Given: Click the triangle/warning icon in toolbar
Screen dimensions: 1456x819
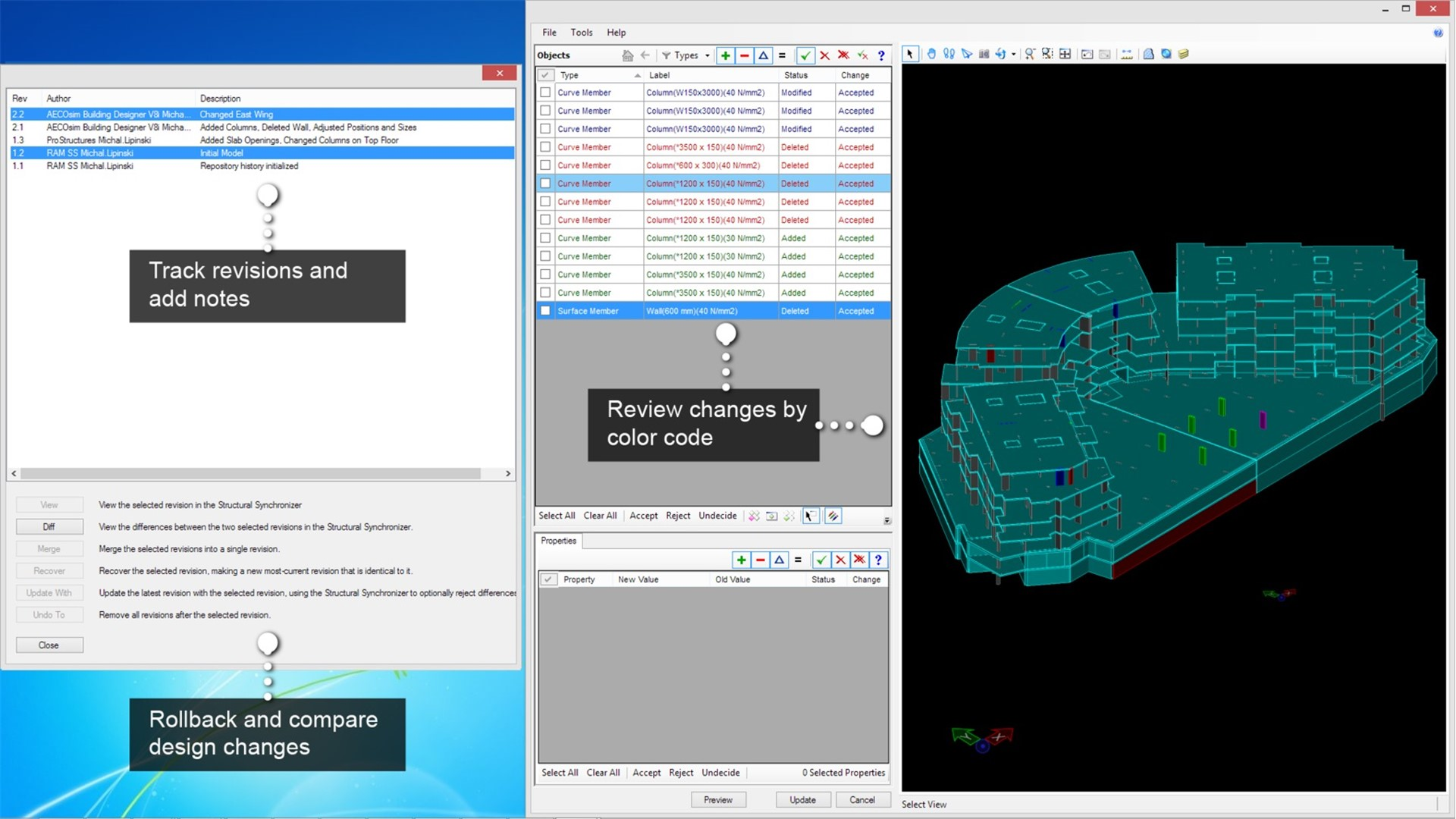Looking at the screenshot, I should pyautogui.click(x=762, y=55).
